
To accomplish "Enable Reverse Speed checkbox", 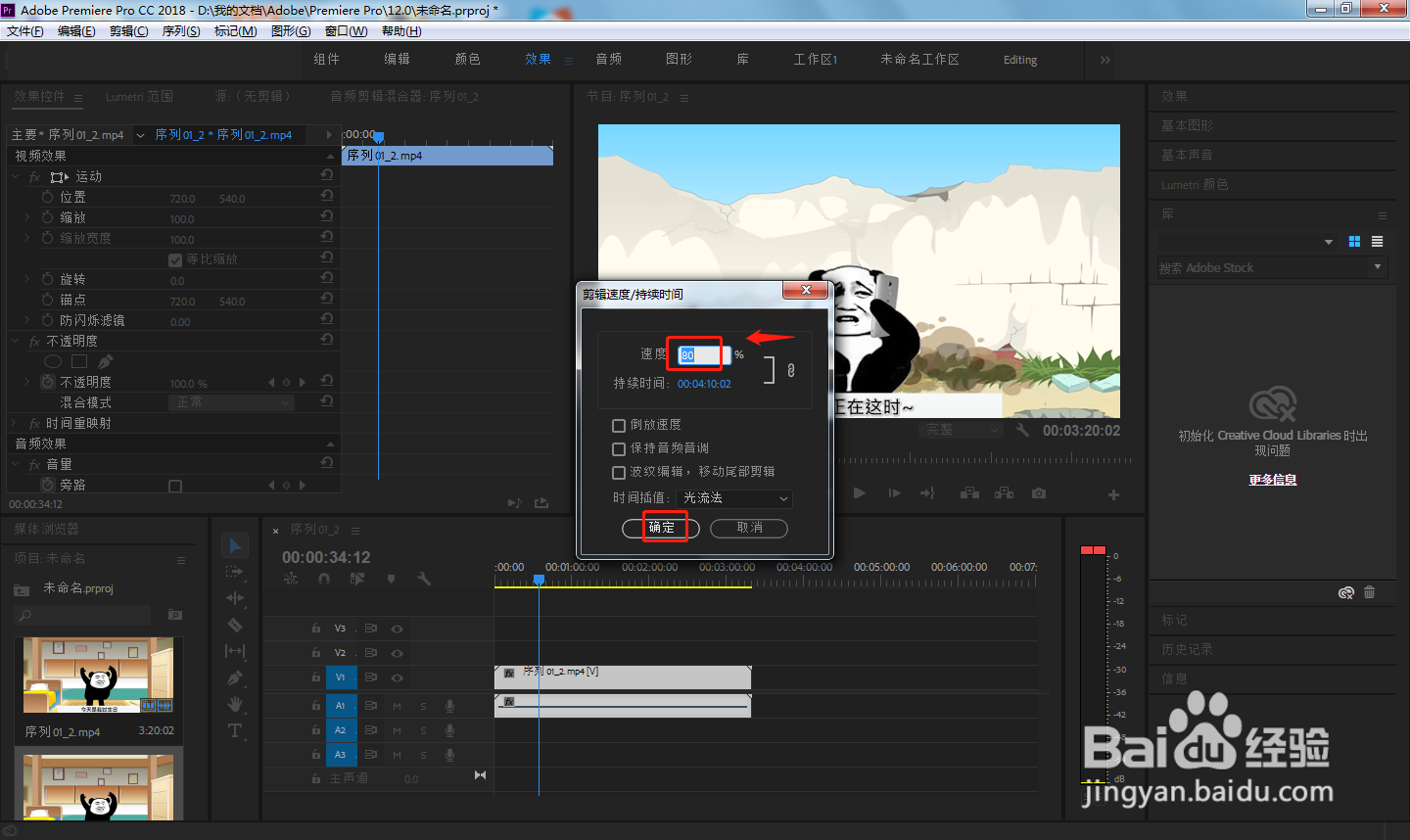I will [x=619, y=425].
